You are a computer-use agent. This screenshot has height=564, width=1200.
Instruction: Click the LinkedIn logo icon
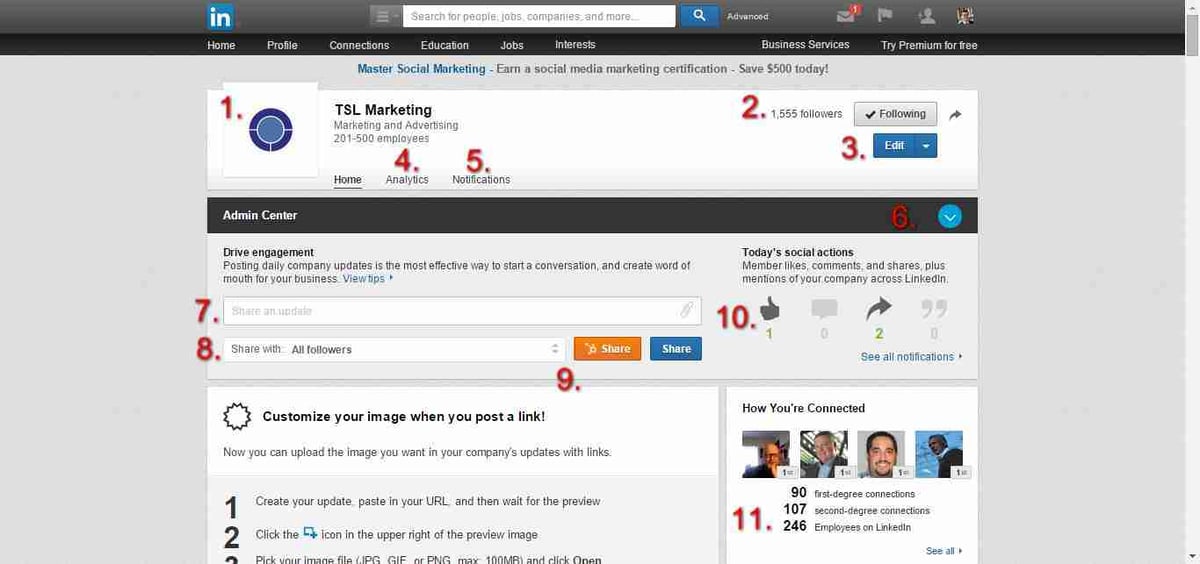click(220, 16)
